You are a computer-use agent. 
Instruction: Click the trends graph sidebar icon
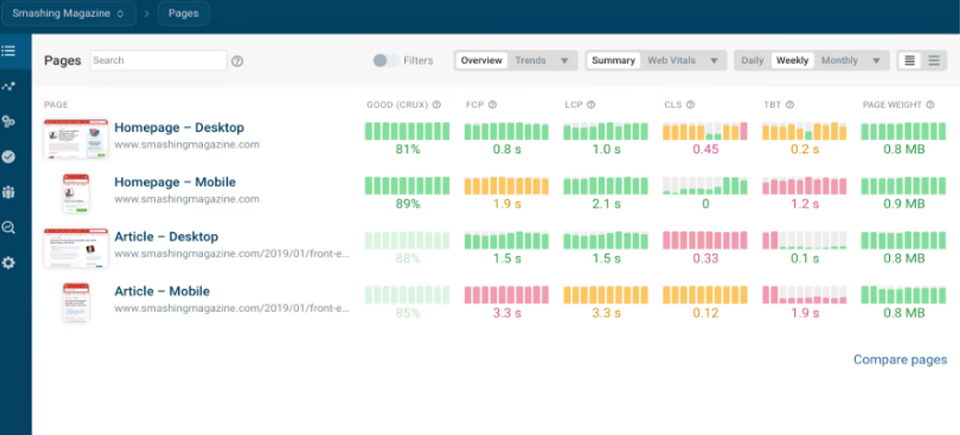click(9, 86)
